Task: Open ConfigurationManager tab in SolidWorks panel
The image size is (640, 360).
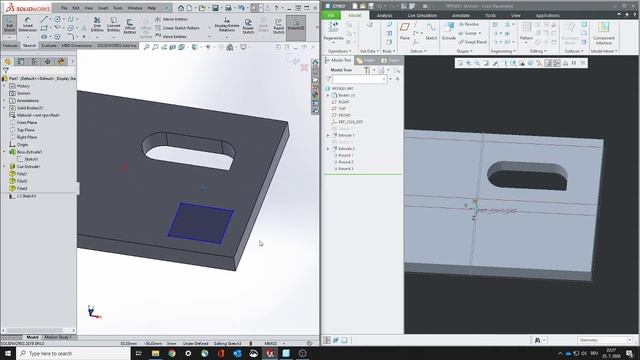Action: (x=34, y=62)
